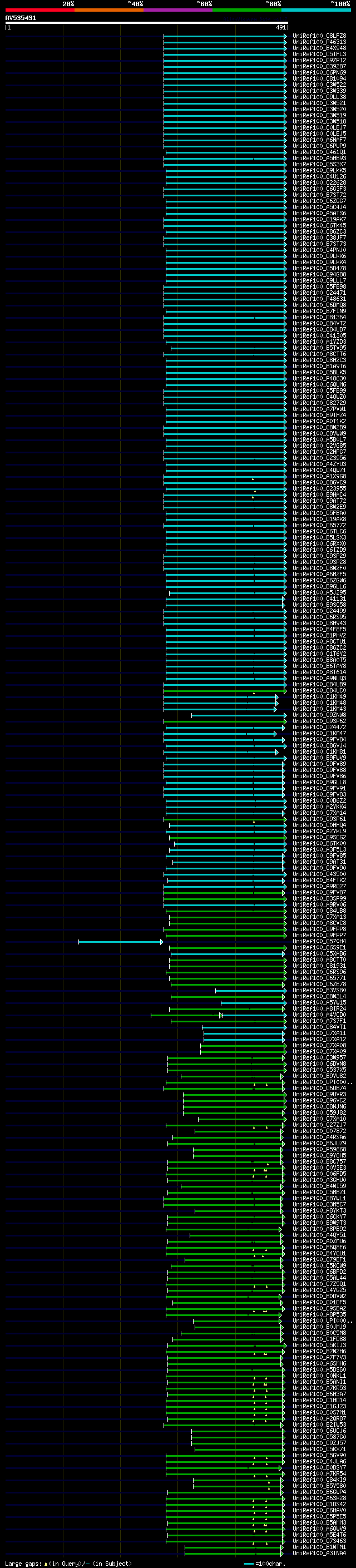Select the label UniRef100_Q9SP61
The width and height of the screenshot is (356, 1568).
coord(319,819)
